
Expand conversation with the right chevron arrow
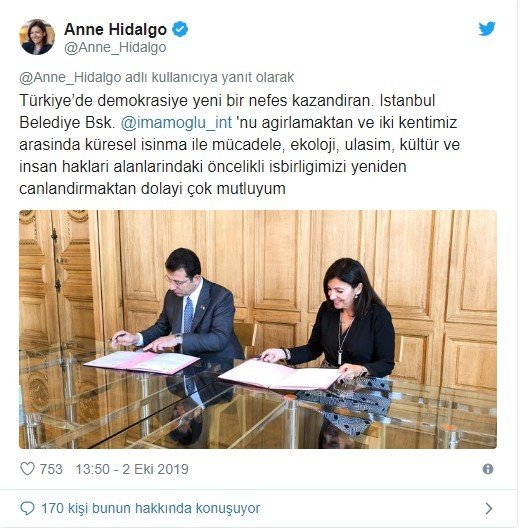pos(489,508)
